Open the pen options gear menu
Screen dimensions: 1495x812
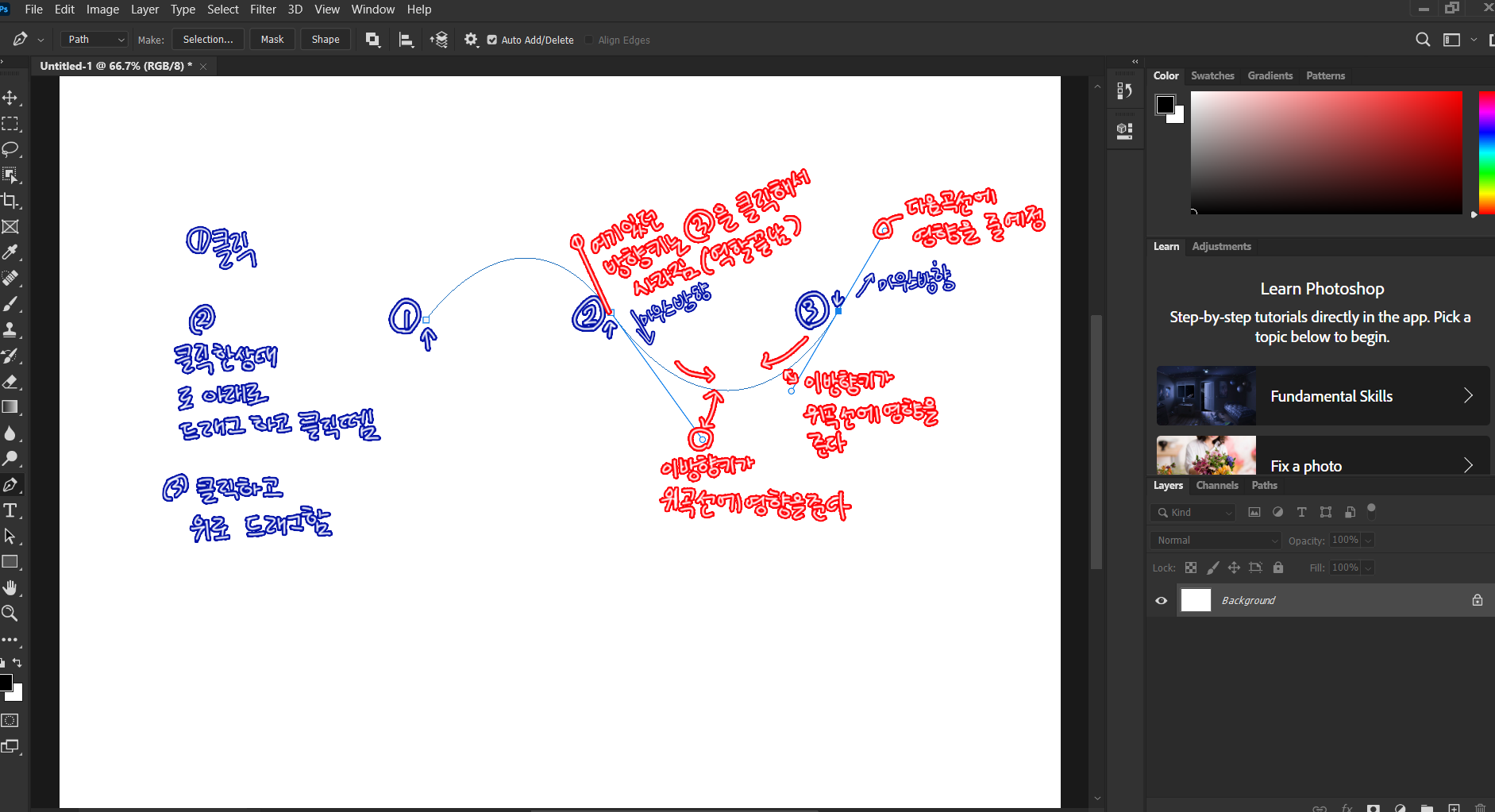(471, 40)
